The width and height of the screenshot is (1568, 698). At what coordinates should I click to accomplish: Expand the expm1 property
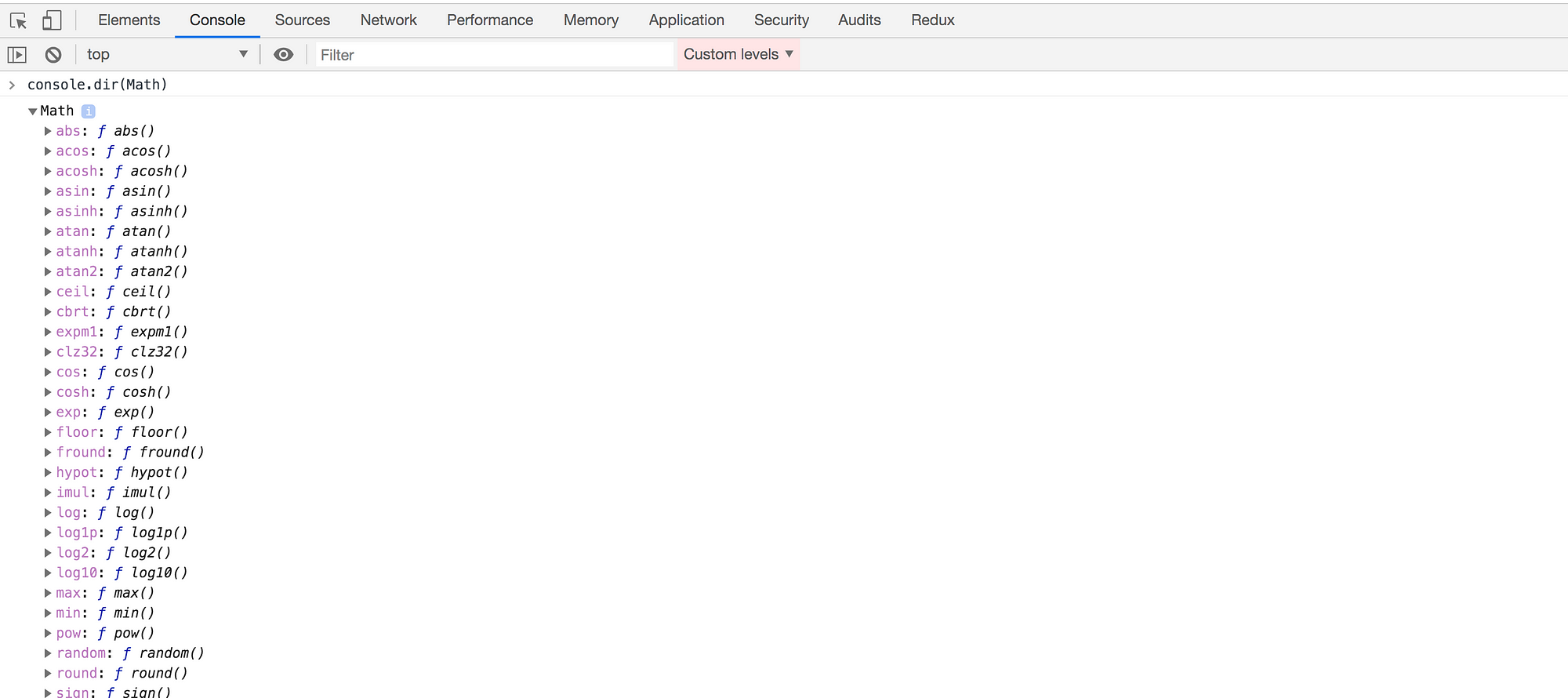[48, 332]
